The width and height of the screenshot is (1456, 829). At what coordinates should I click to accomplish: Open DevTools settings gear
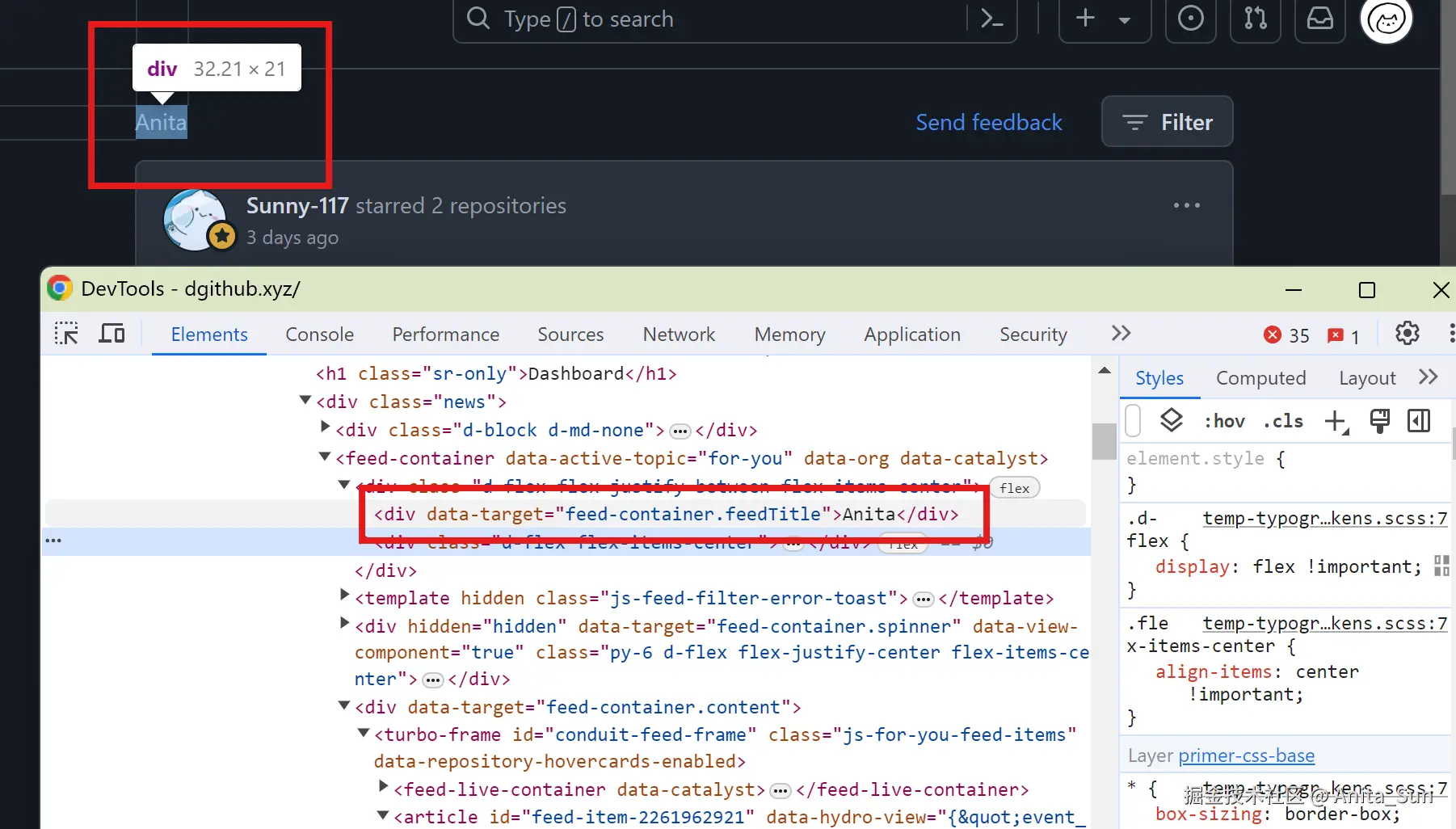pos(1407,334)
